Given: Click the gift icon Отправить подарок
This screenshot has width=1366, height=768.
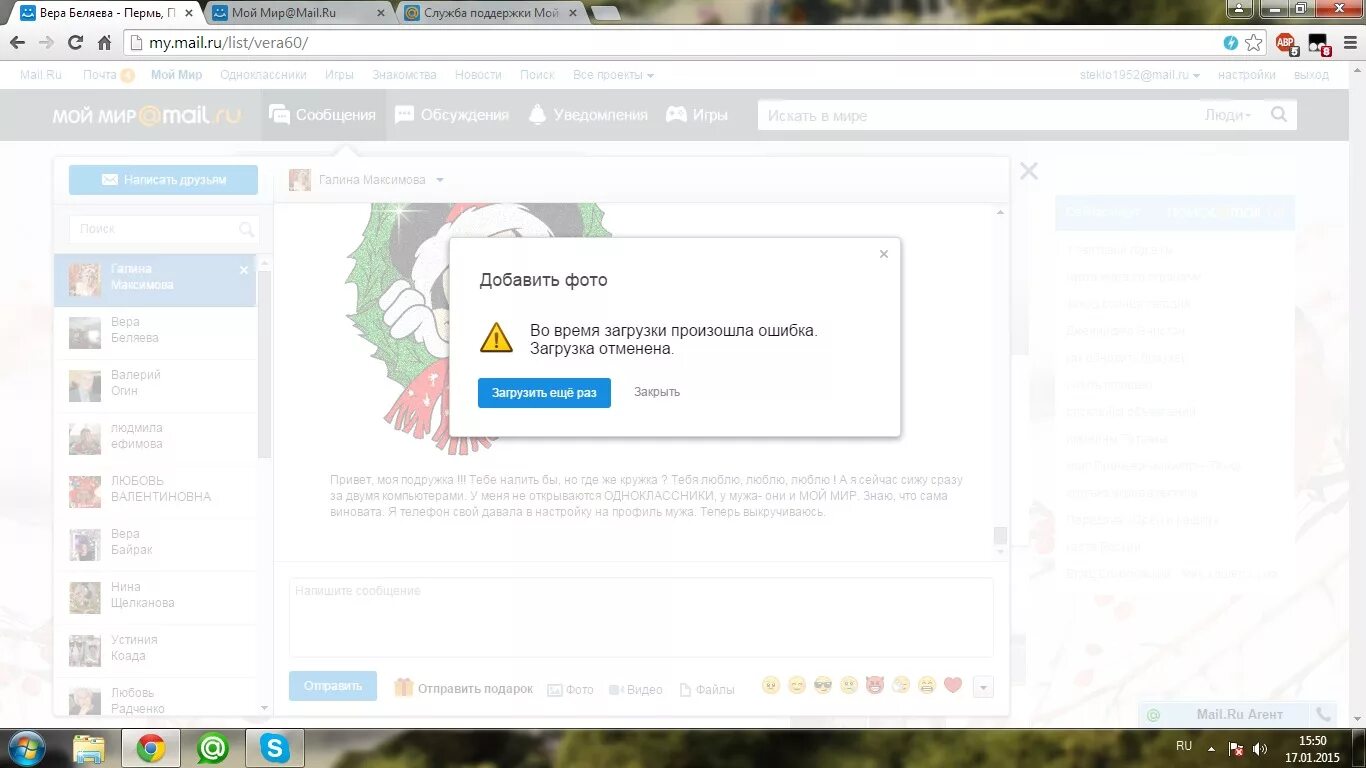Looking at the screenshot, I should (x=404, y=687).
